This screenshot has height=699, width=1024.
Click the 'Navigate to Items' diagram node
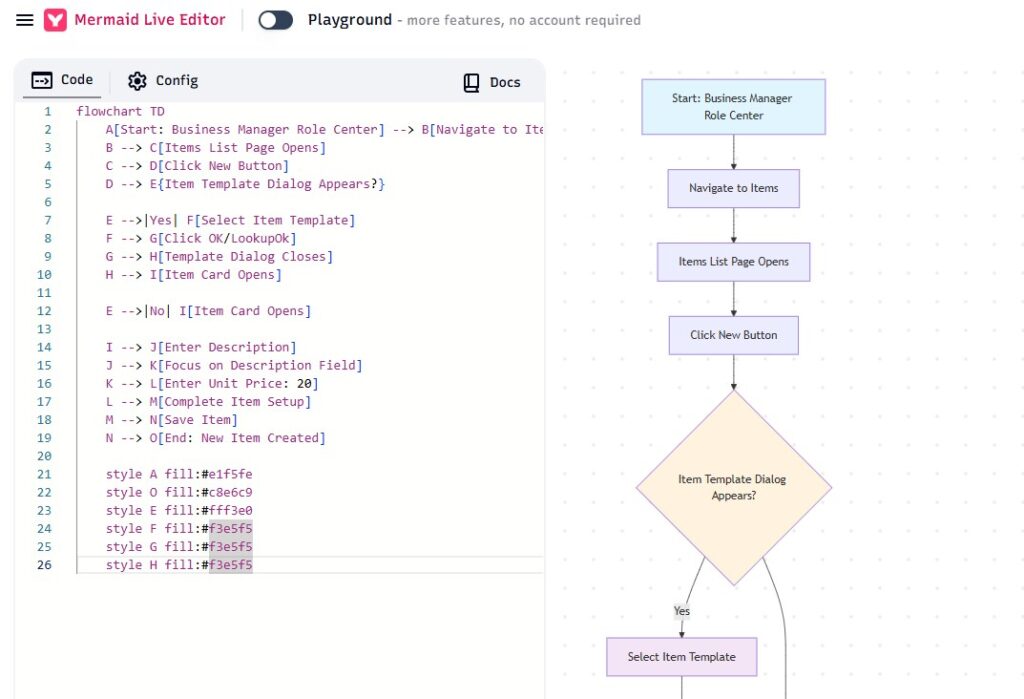pos(733,188)
